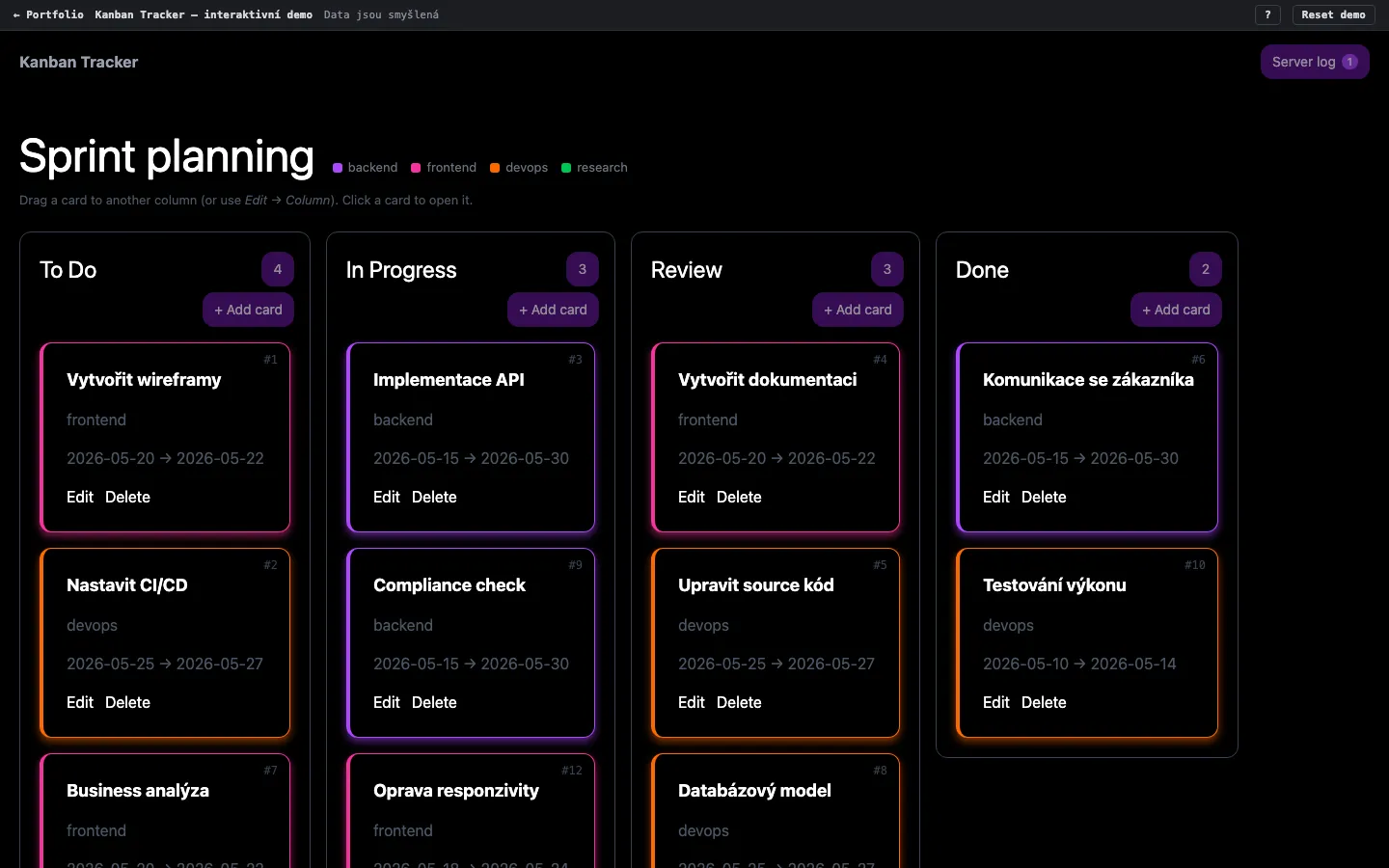Add card to Done column

click(1176, 310)
